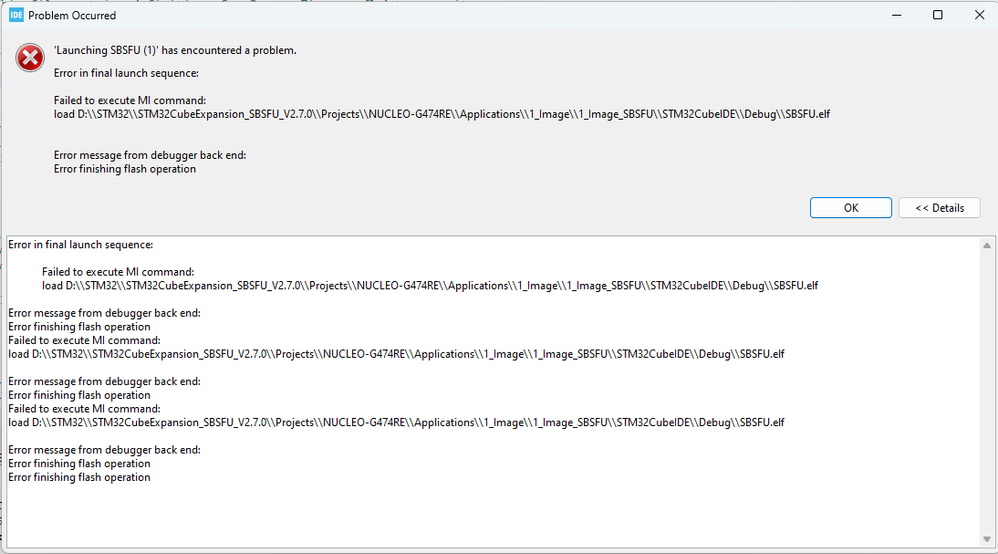The width and height of the screenshot is (998, 554).
Task: Minimize the Problem Occurred dialog
Action: 896,15
